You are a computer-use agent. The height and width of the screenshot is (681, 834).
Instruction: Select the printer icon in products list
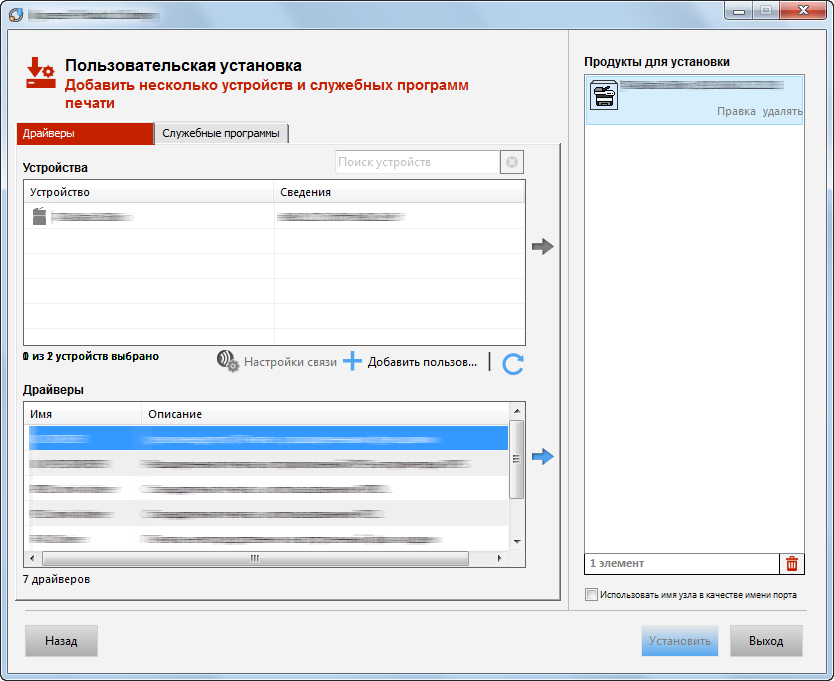click(604, 95)
